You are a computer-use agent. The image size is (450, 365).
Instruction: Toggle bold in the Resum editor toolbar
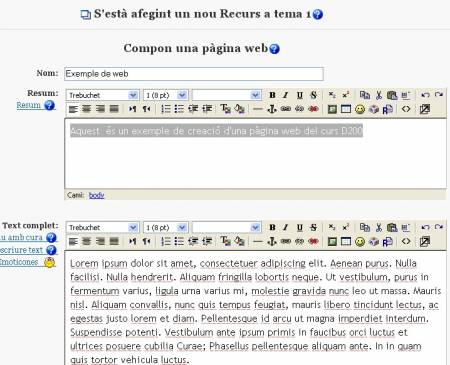pos(272,95)
